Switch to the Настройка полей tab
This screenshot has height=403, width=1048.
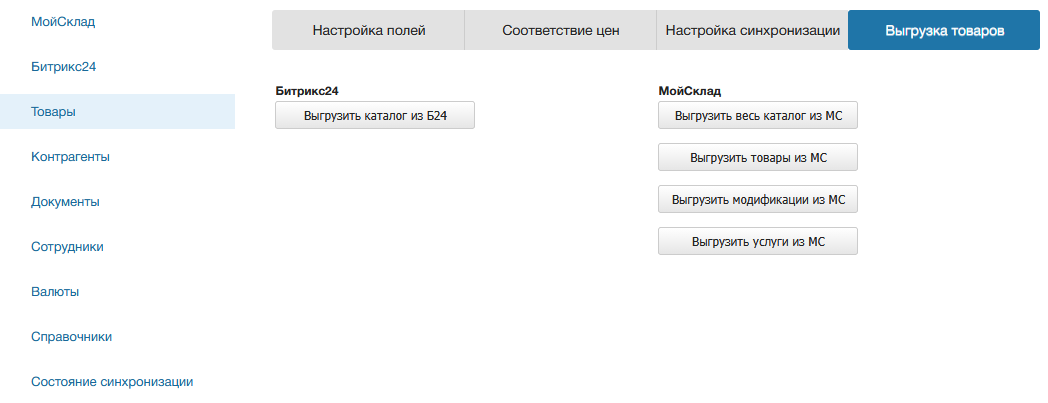(x=369, y=31)
